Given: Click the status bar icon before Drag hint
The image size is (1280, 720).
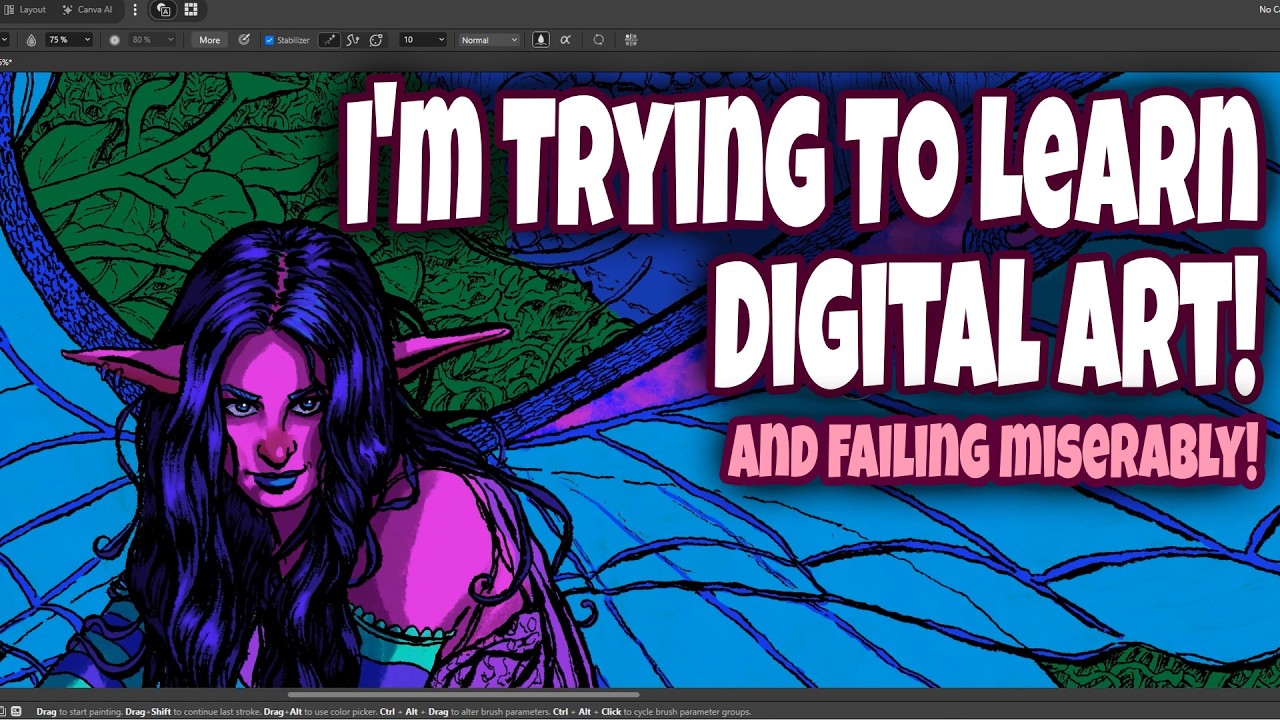Looking at the screenshot, I should coord(16,711).
